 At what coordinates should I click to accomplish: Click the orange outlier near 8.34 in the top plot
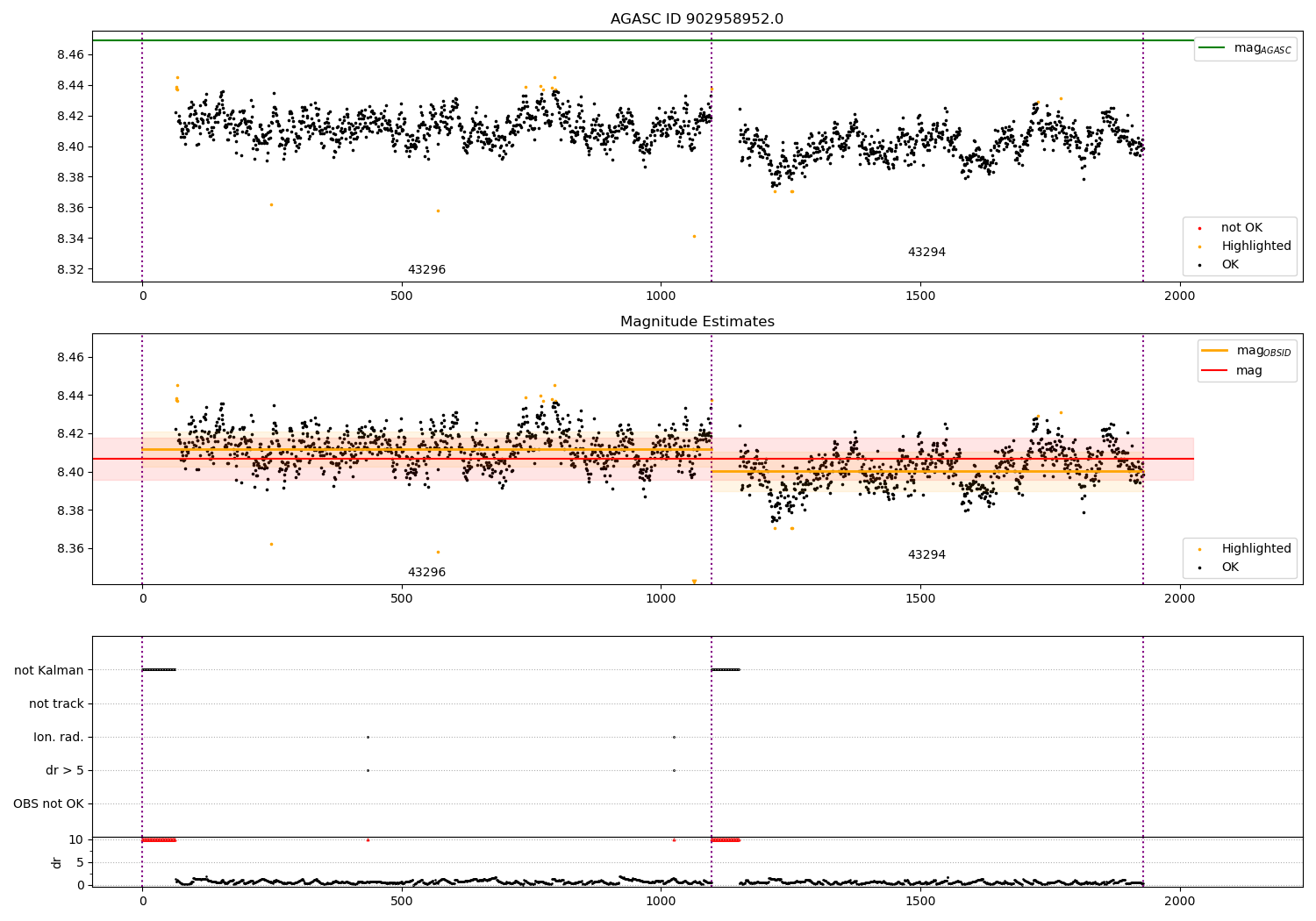694,236
